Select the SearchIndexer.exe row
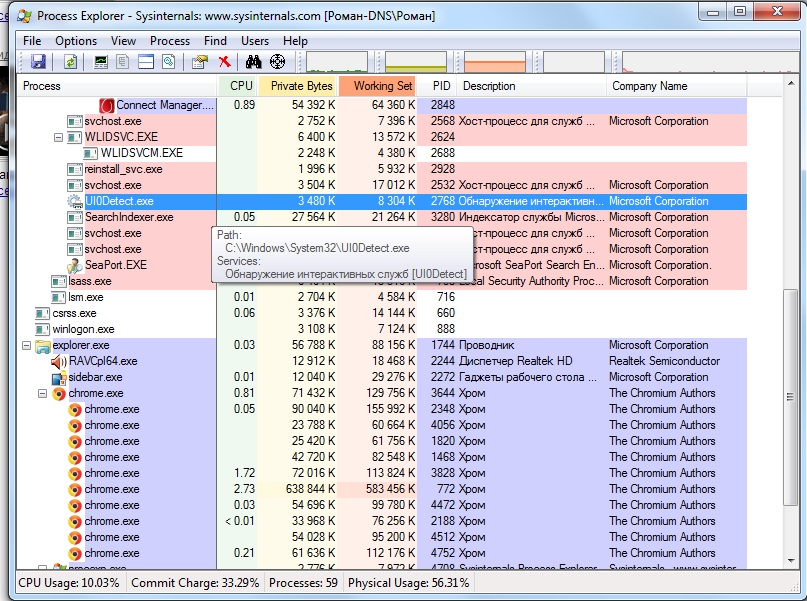807x601 pixels. coord(381,218)
